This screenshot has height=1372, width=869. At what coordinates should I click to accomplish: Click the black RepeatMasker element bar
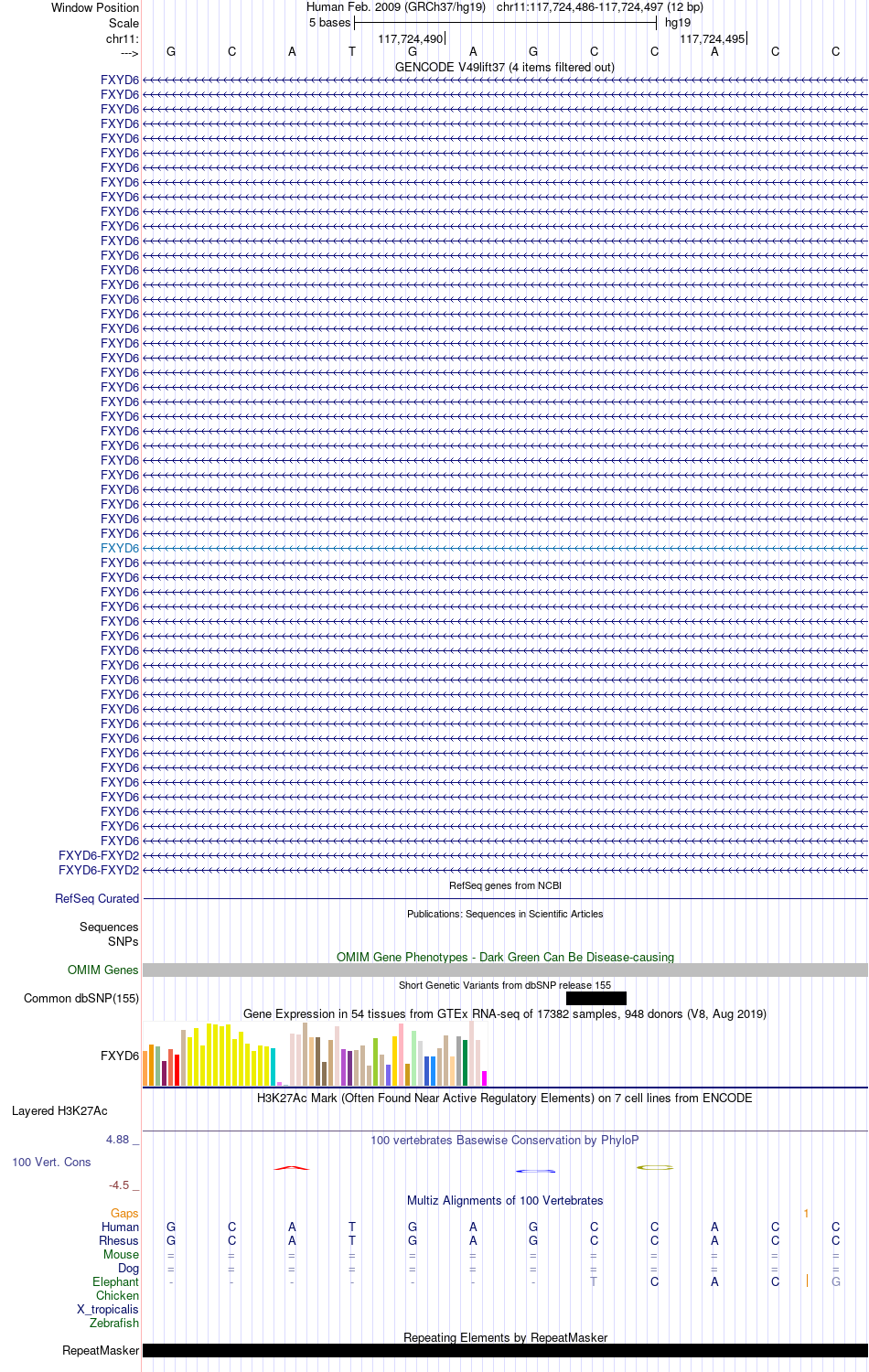505,1350
